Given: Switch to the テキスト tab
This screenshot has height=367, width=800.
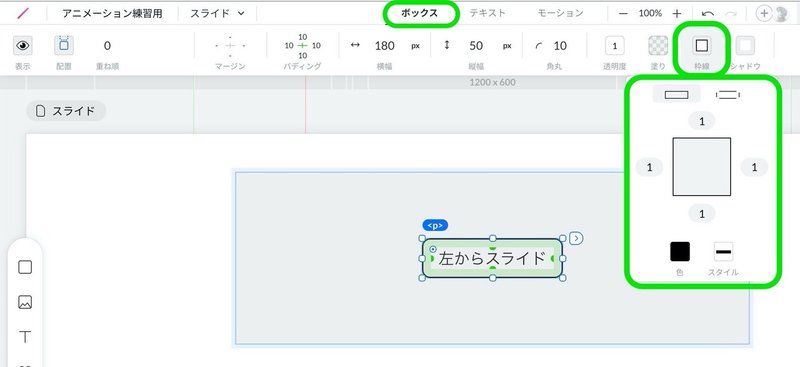Looking at the screenshot, I should coord(487,13).
